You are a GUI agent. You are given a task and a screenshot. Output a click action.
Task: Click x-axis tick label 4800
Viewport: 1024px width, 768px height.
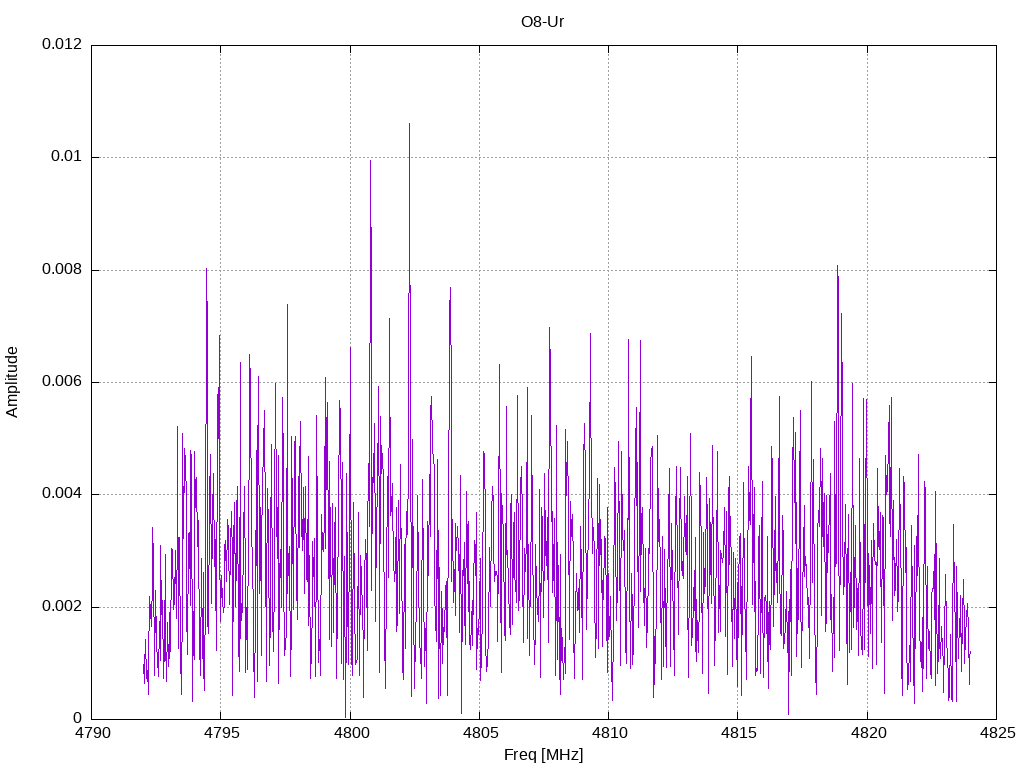(x=351, y=733)
